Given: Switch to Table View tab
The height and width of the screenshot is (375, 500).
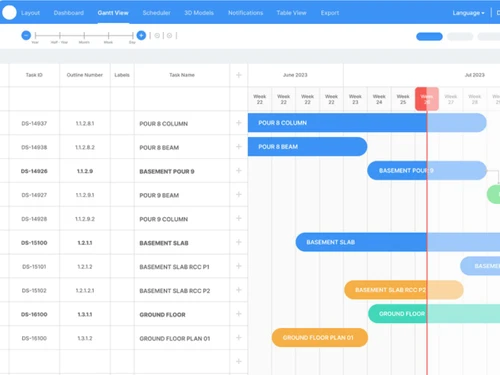Looking at the screenshot, I should [291, 13].
